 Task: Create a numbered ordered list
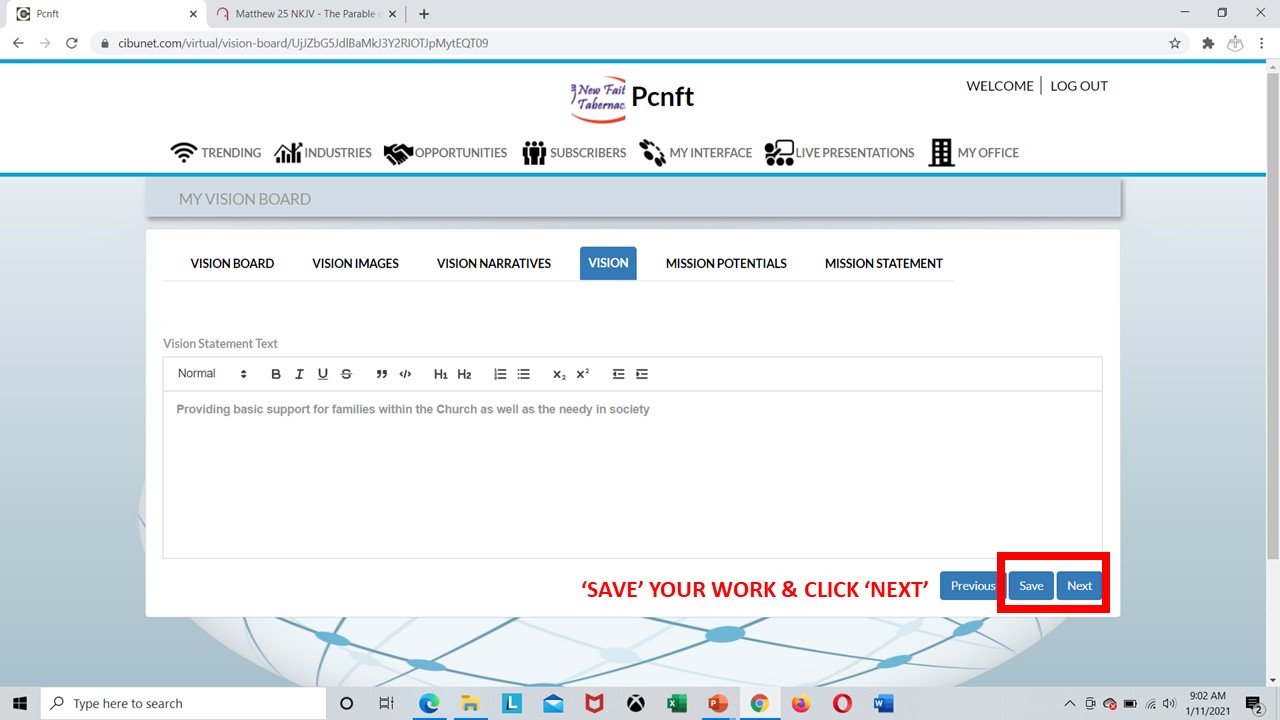[500, 374]
